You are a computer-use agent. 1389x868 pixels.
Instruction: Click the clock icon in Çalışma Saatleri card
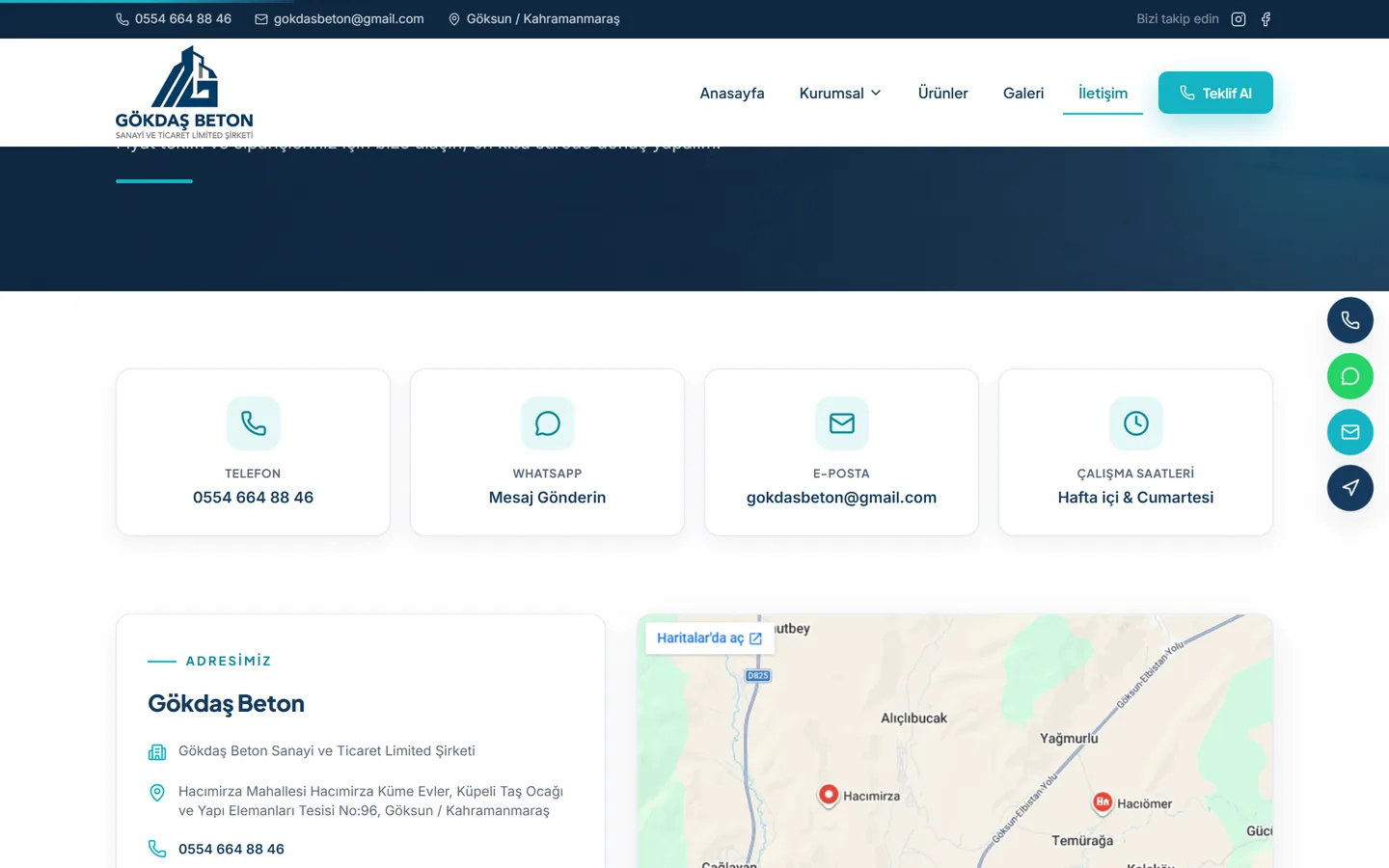tap(1136, 423)
